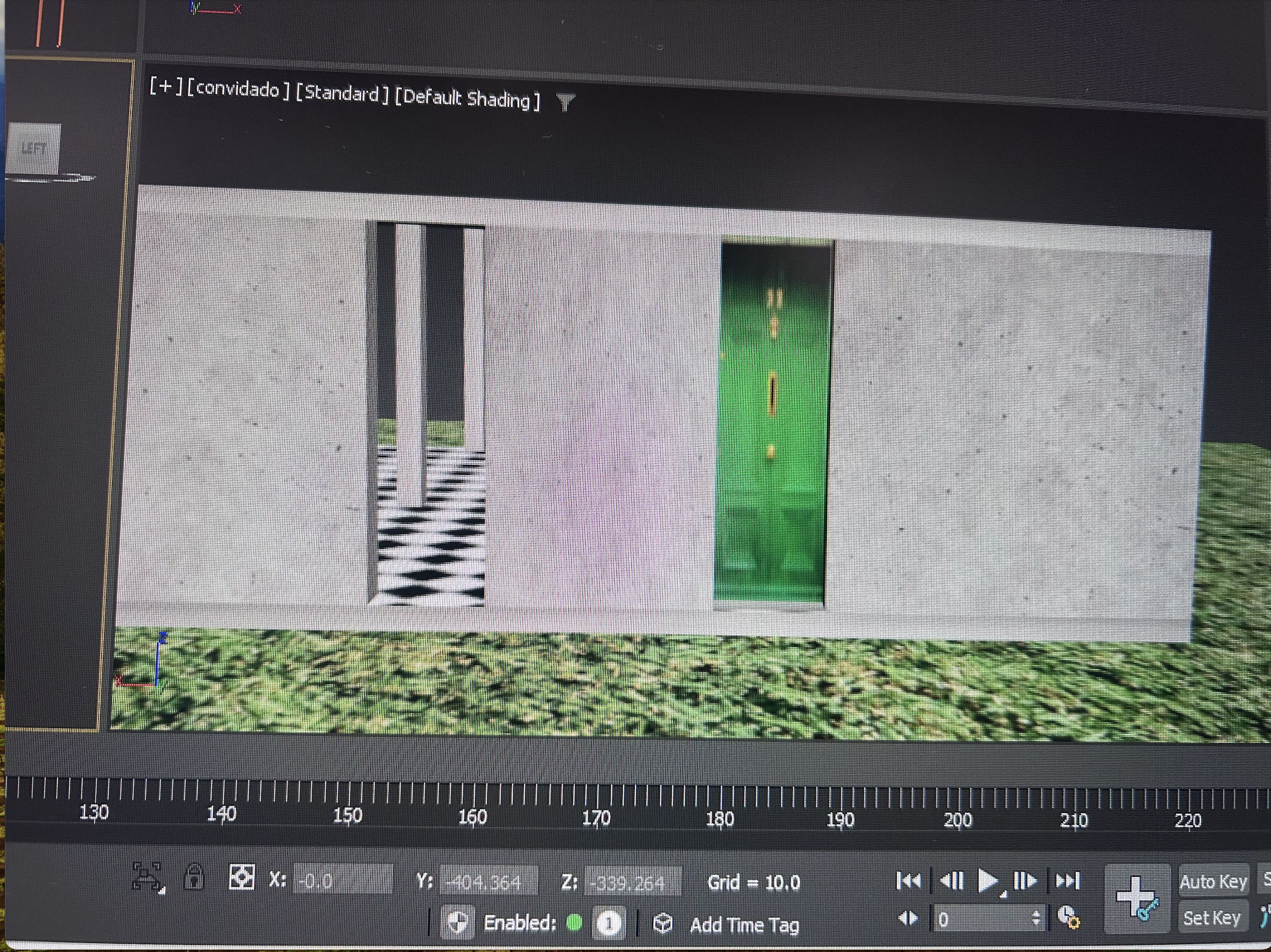Click the viewport filter funnel icon
The image size is (1271, 952).
(x=565, y=102)
